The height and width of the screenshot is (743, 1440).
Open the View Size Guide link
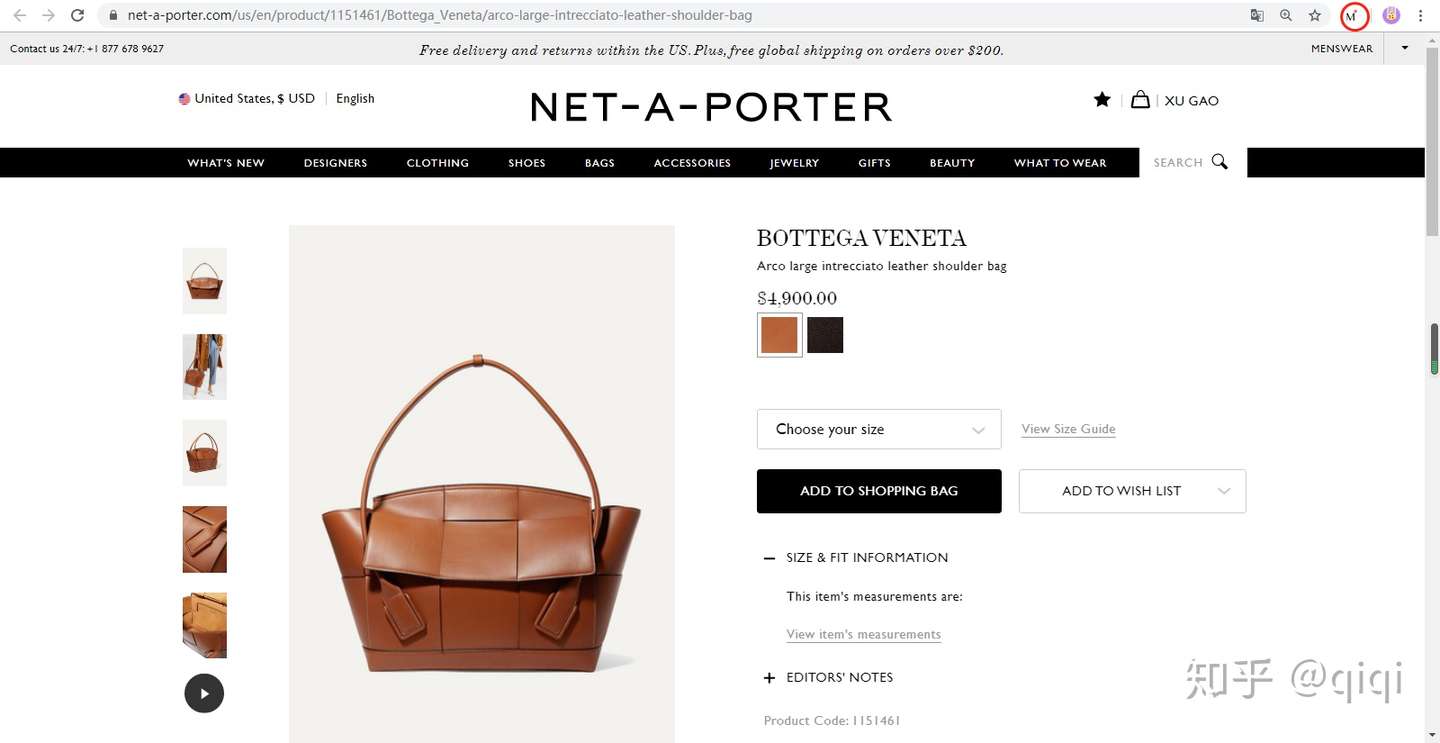[x=1068, y=429]
